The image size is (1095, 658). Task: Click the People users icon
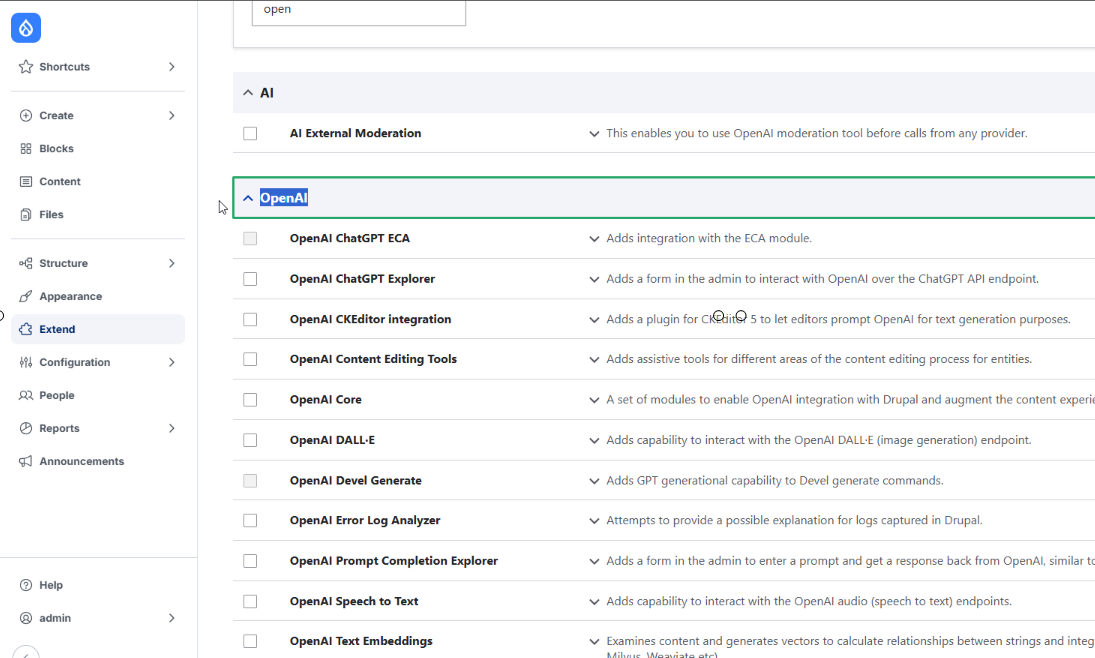26,395
